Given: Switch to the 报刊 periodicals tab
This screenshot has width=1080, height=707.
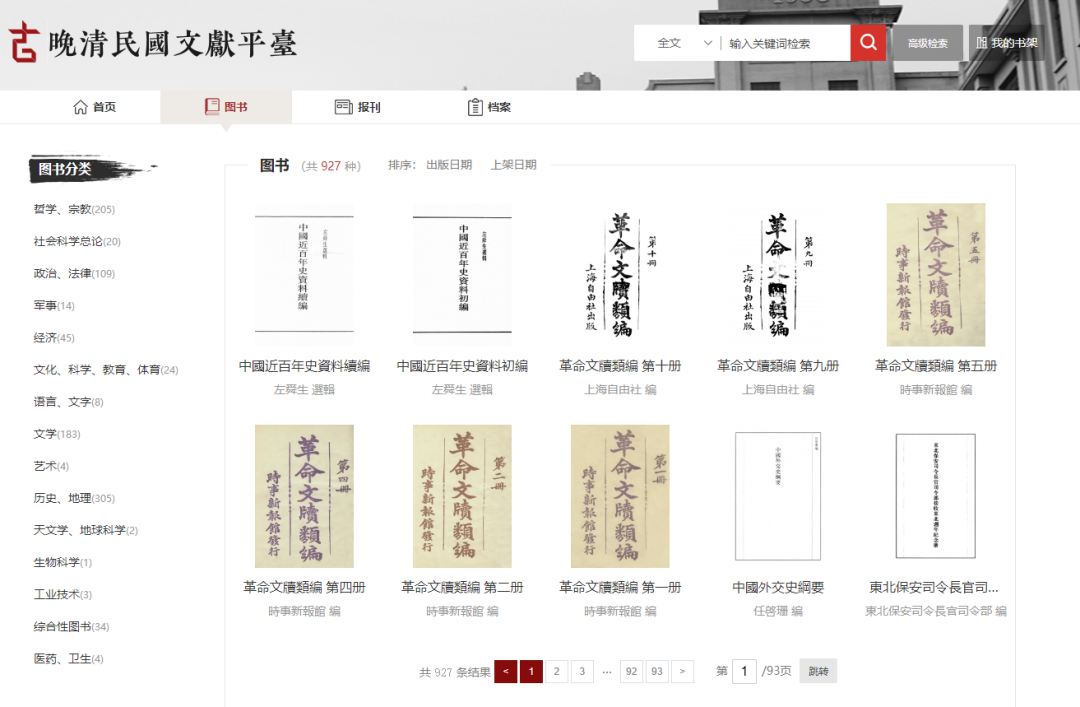Looking at the screenshot, I should pyautogui.click(x=357, y=107).
